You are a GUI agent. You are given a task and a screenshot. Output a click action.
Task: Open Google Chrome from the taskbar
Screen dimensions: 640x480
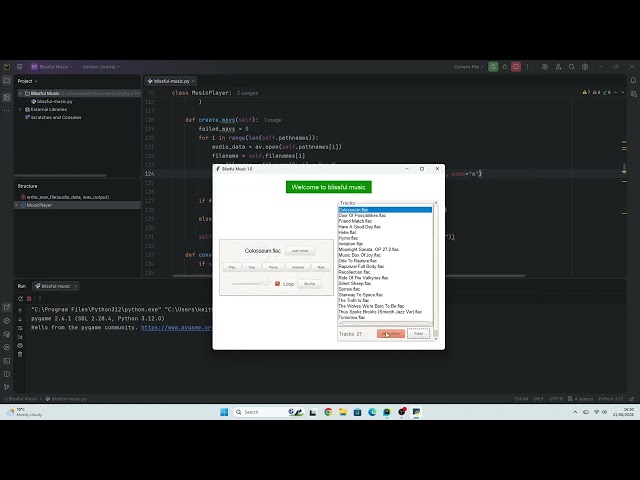328,412
